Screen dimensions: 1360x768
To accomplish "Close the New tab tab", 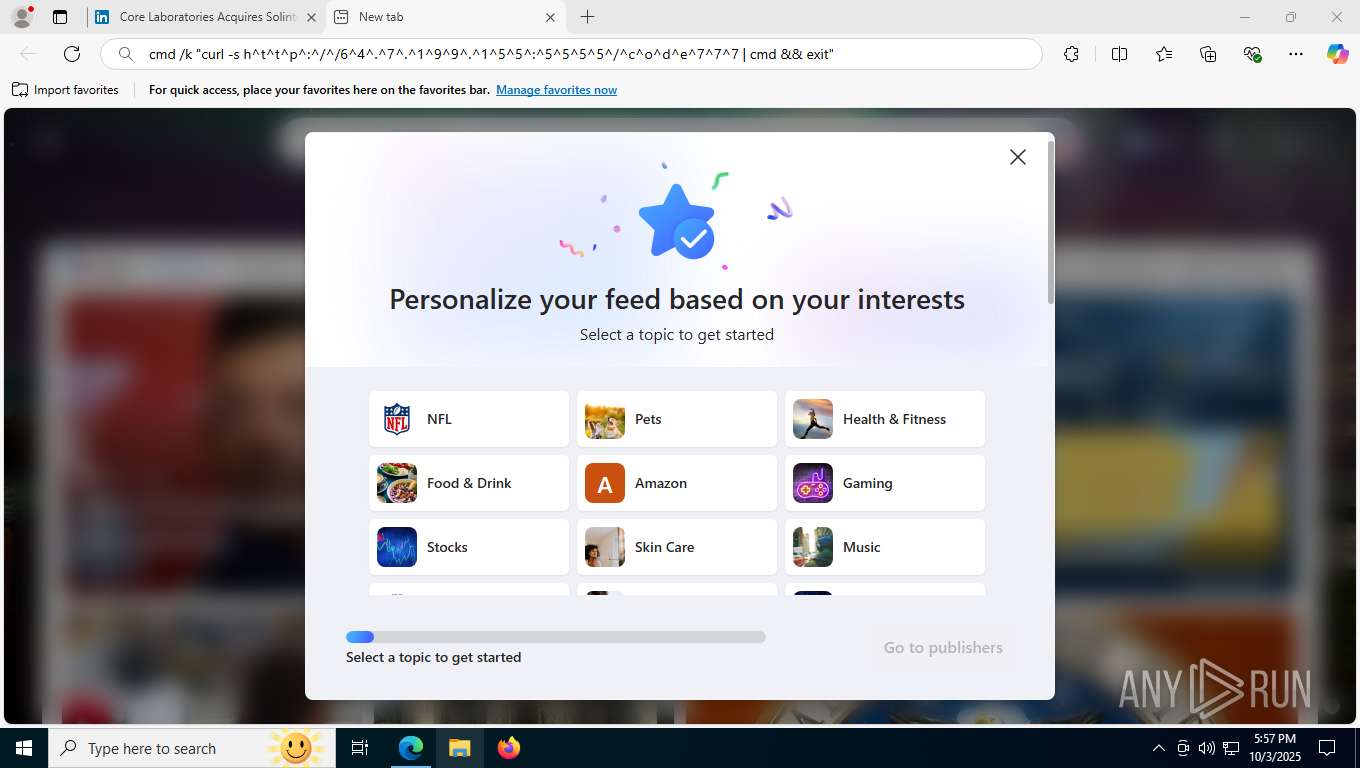I will pos(550,17).
